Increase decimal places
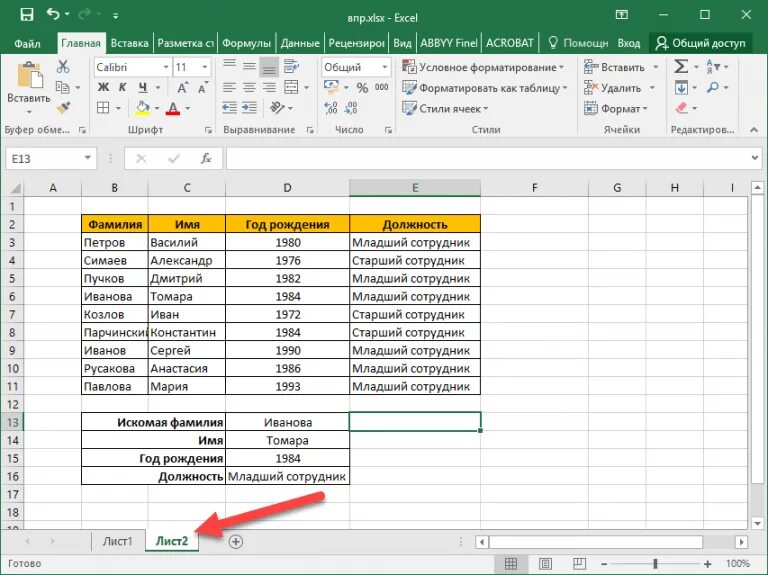 click(x=331, y=108)
